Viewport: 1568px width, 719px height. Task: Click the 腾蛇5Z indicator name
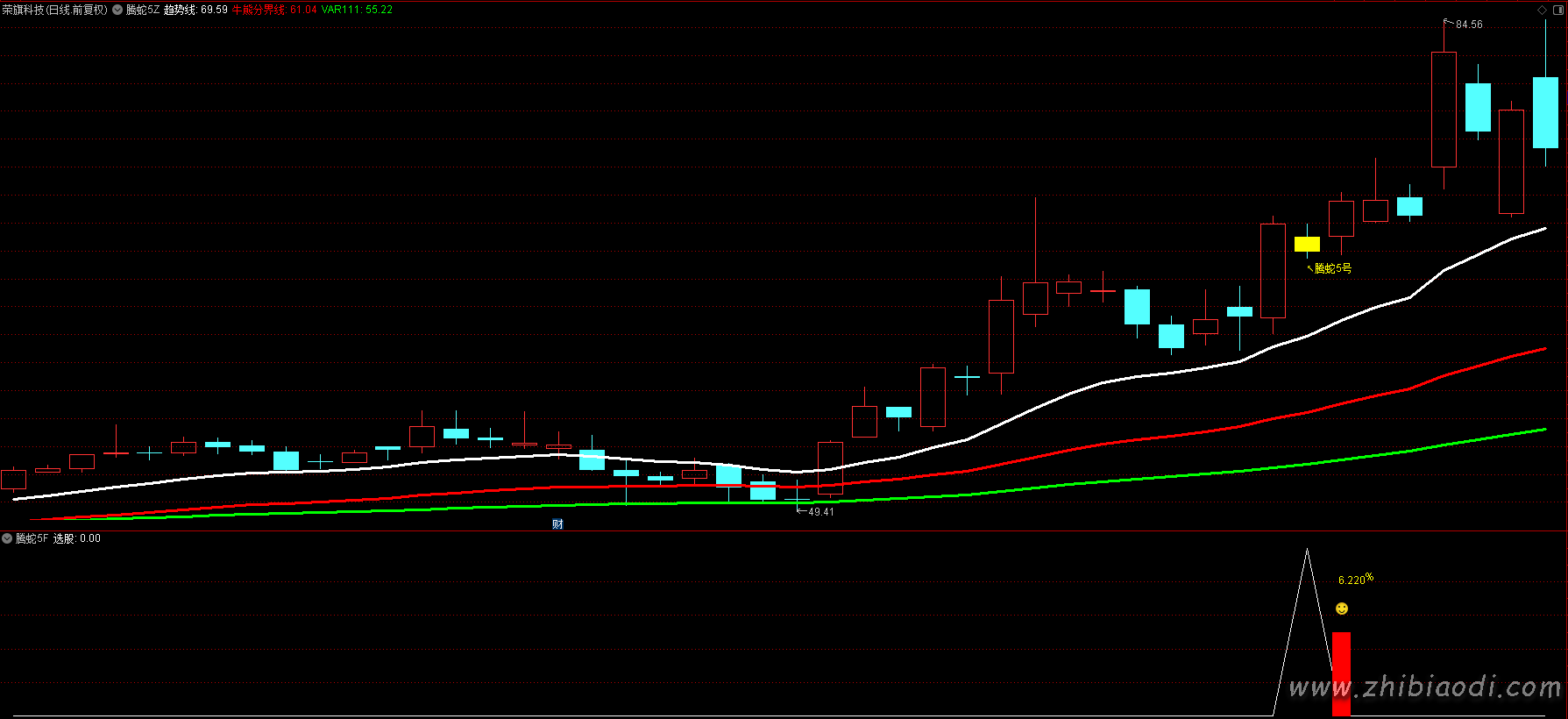click(143, 10)
